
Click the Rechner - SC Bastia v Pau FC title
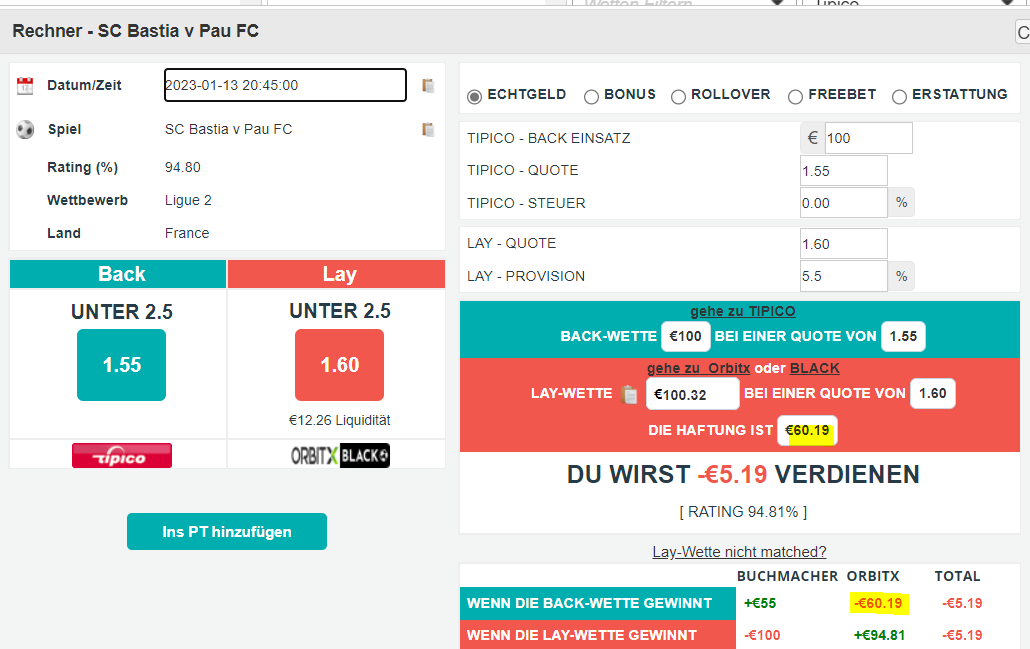coord(135,31)
